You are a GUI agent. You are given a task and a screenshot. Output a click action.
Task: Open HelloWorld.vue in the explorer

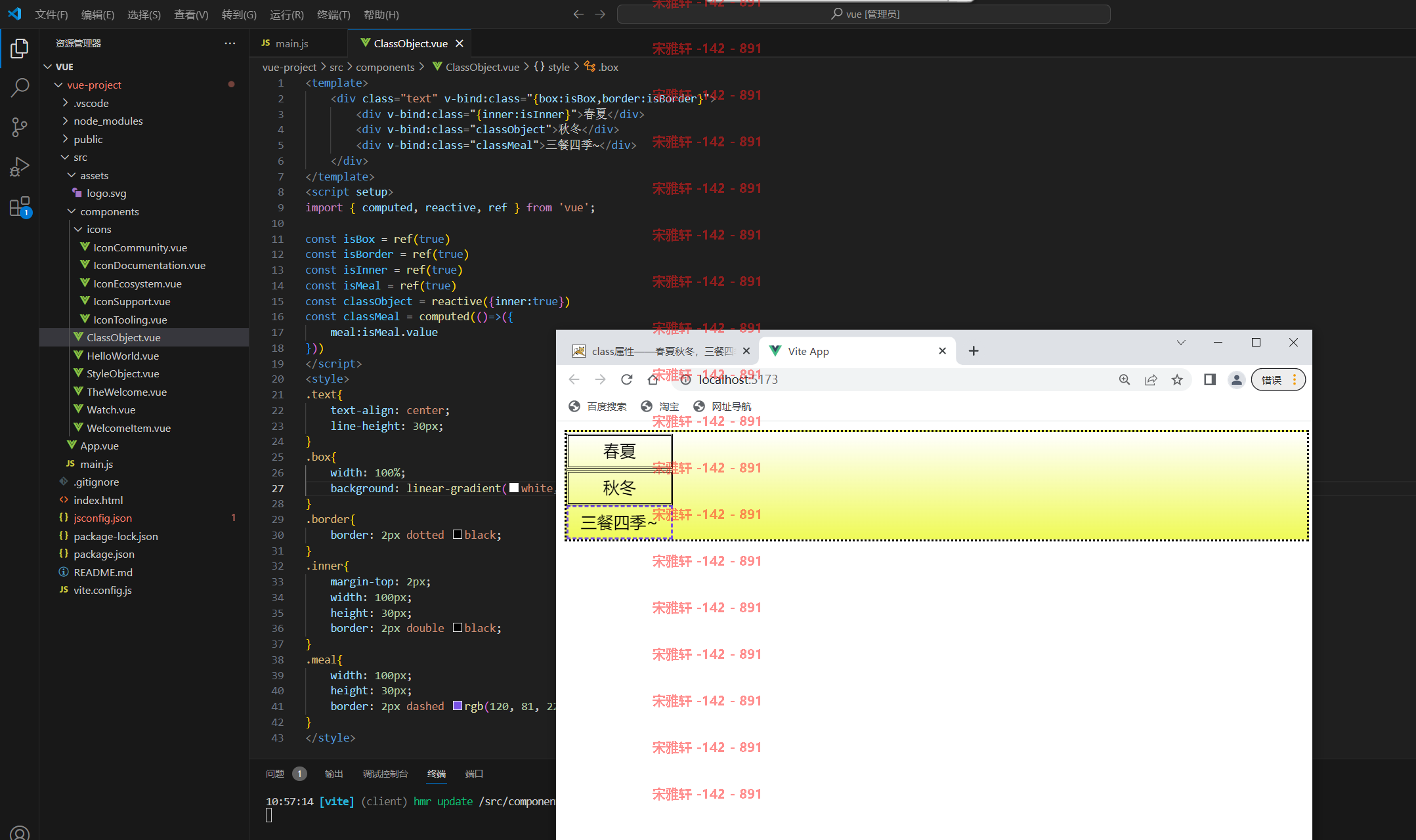pos(123,356)
